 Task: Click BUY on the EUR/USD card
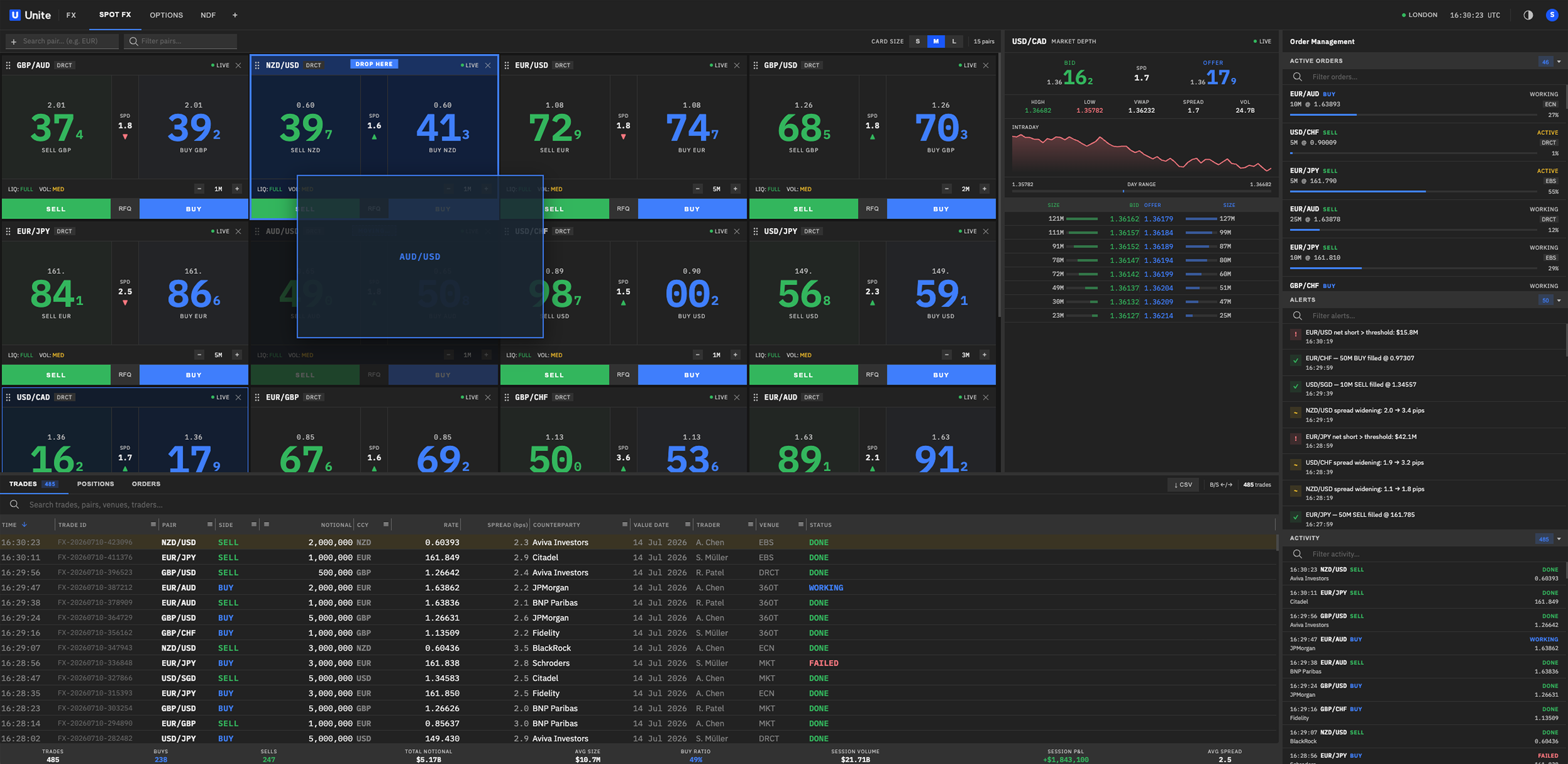692,209
